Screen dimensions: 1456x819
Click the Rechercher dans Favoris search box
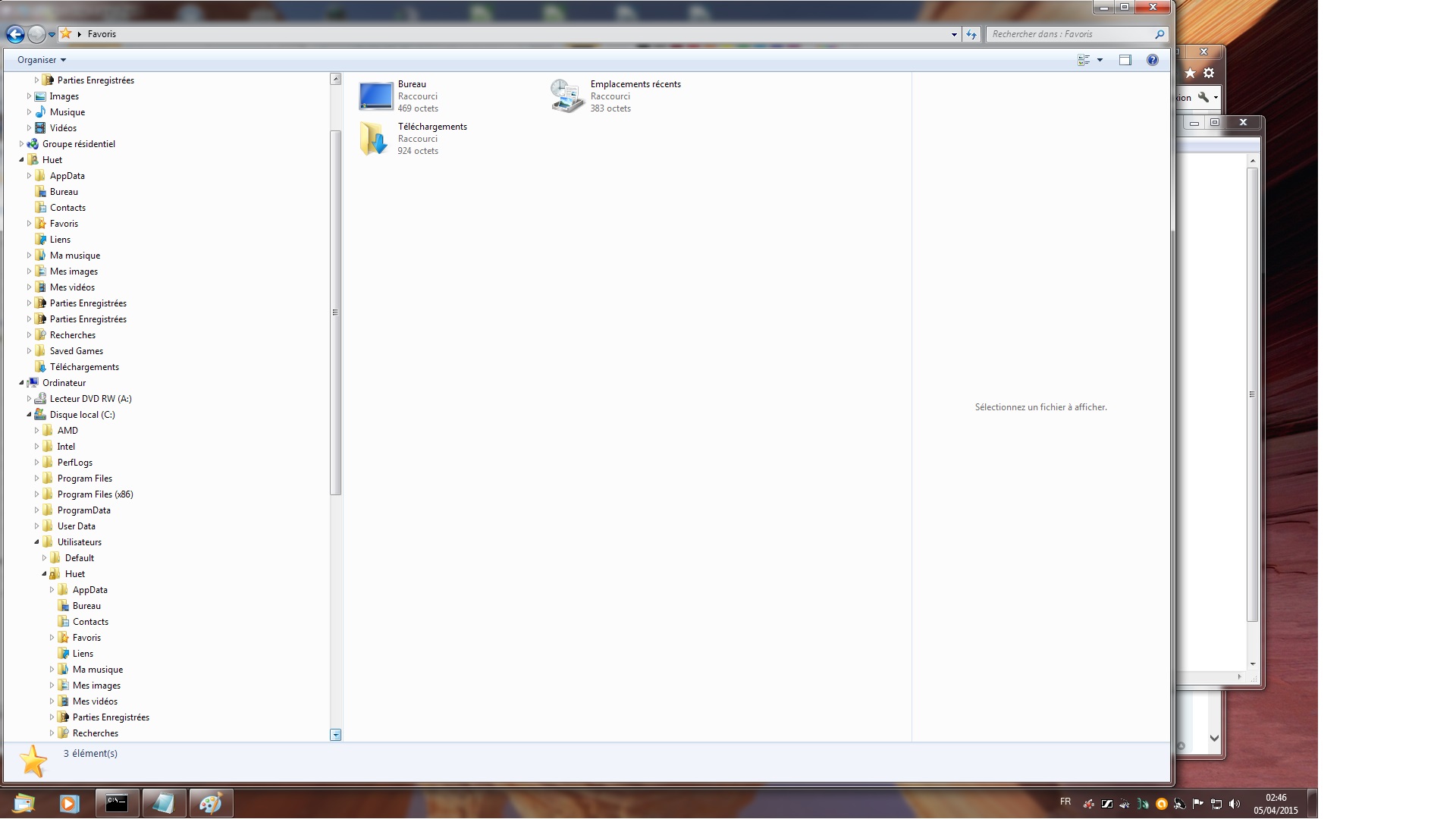point(1069,34)
